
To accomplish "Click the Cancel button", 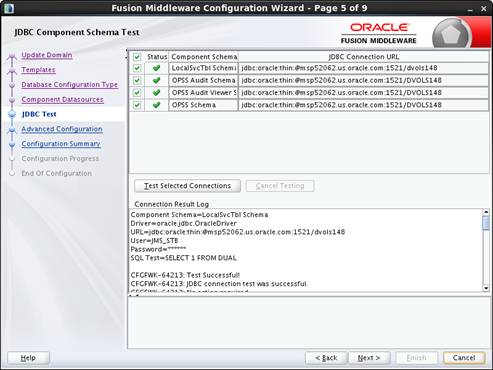I will 464,358.
